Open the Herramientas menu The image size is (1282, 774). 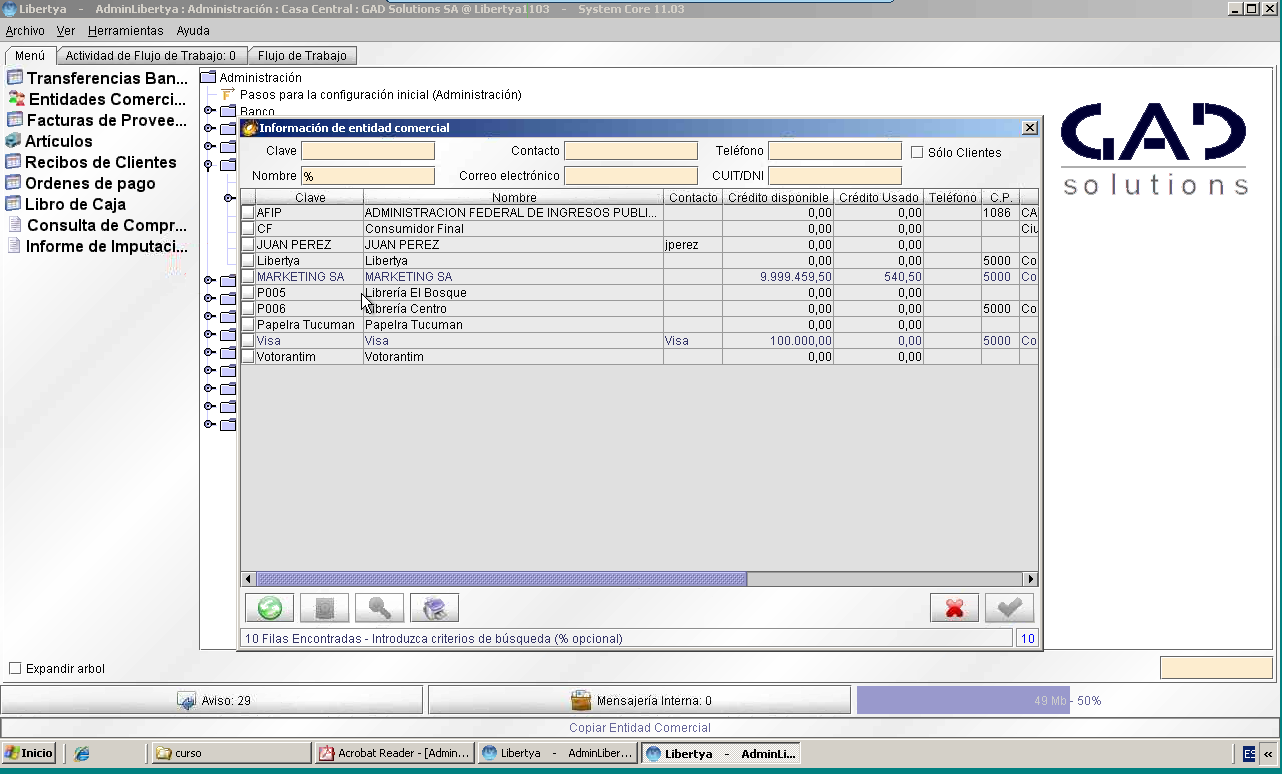coord(125,31)
